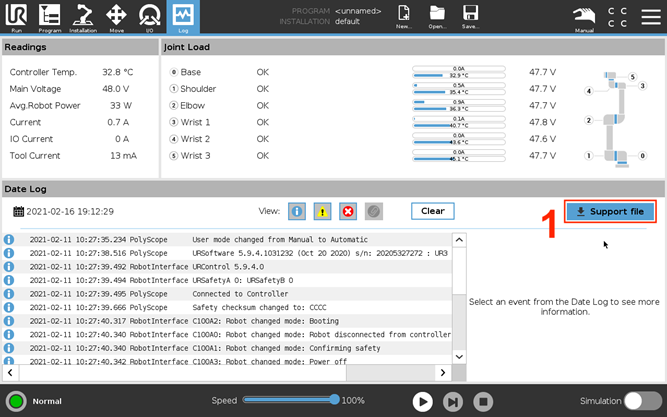Click the New program icon
Viewport: 667px width, 417px height.
pyautogui.click(x=404, y=16)
